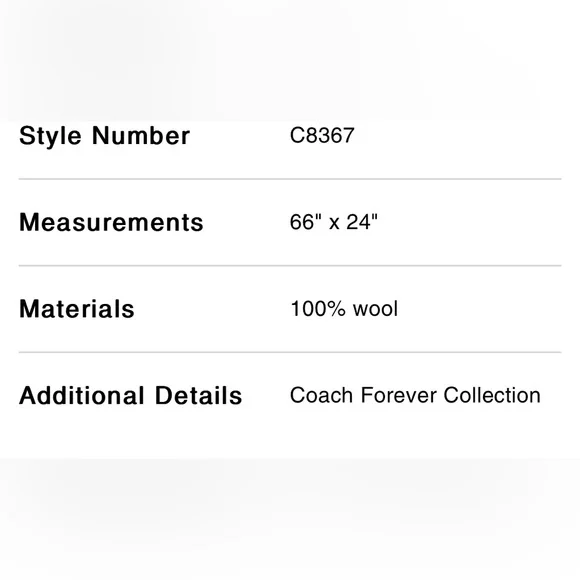
Task: Select the C8367 style number value
Action: (x=322, y=135)
